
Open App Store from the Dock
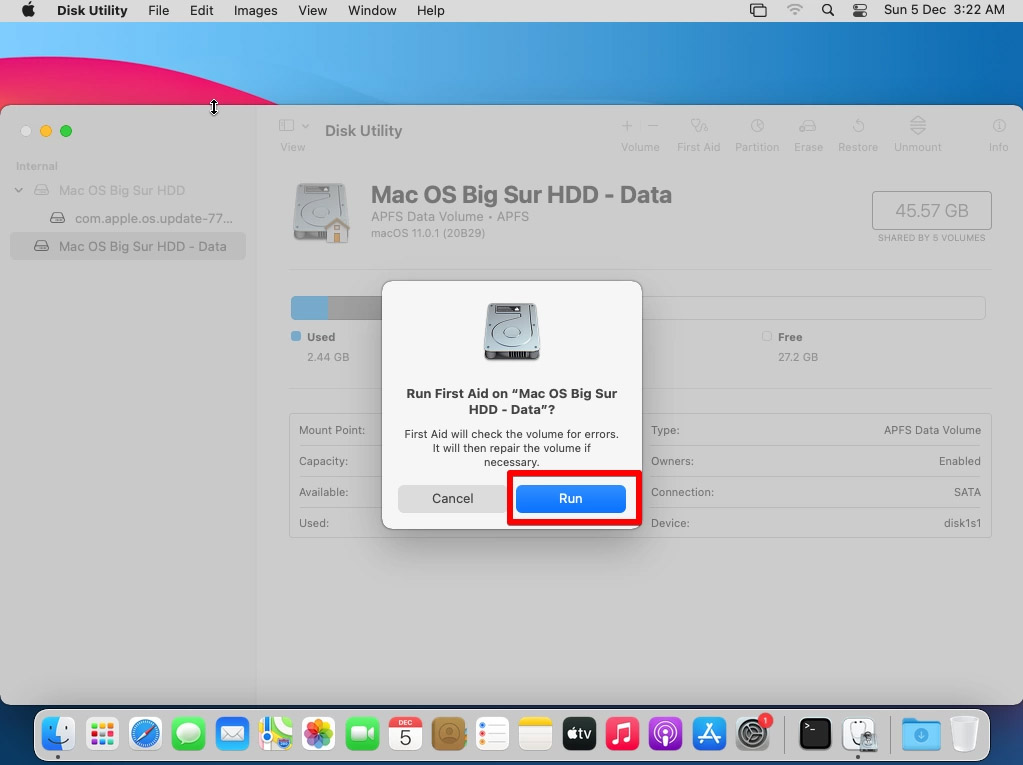(709, 734)
